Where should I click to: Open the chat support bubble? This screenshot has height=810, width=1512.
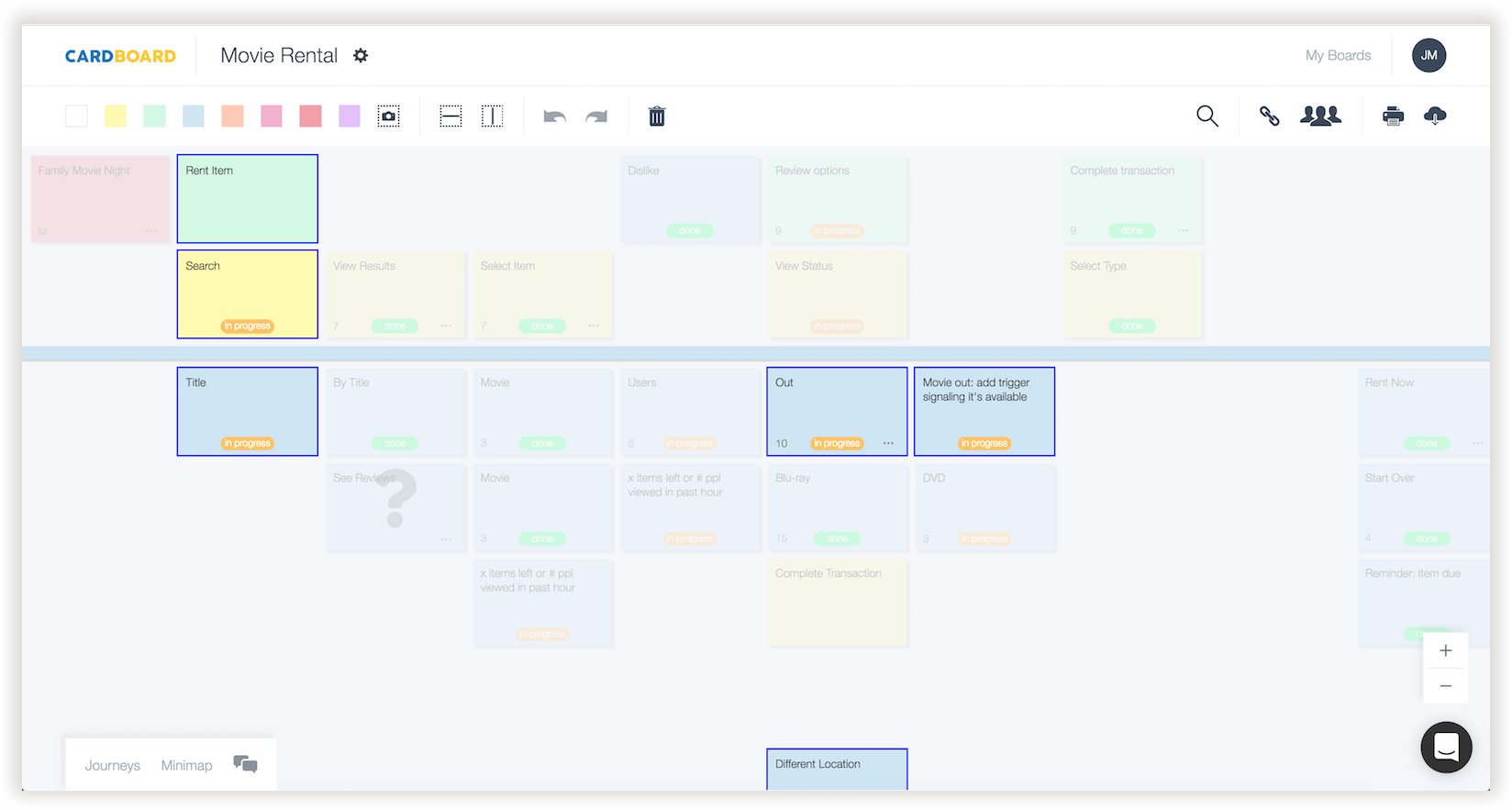tap(1447, 748)
